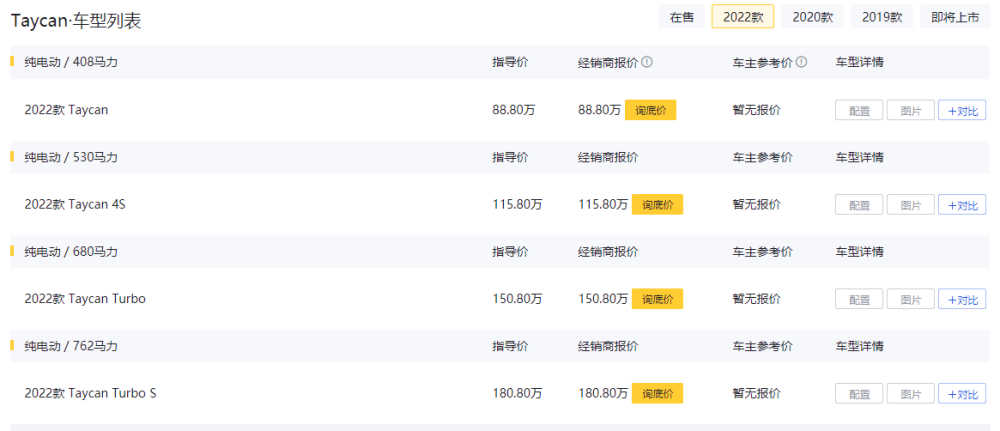Open the 2022款 Taycan Turbo S link
The image size is (1000, 431).
tap(91, 393)
